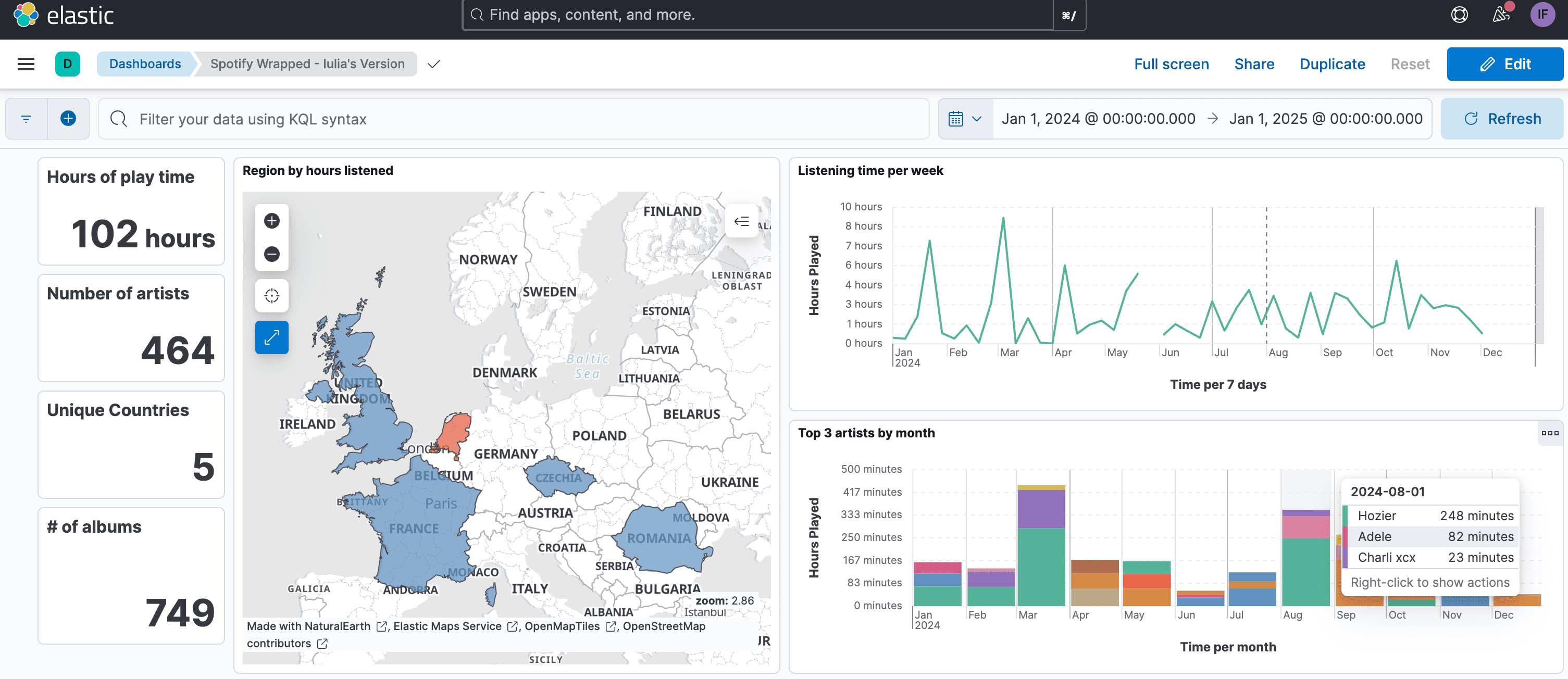Screen dimensions: 1568x679
Task: Open the help life-ring icon
Action: 1460,15
